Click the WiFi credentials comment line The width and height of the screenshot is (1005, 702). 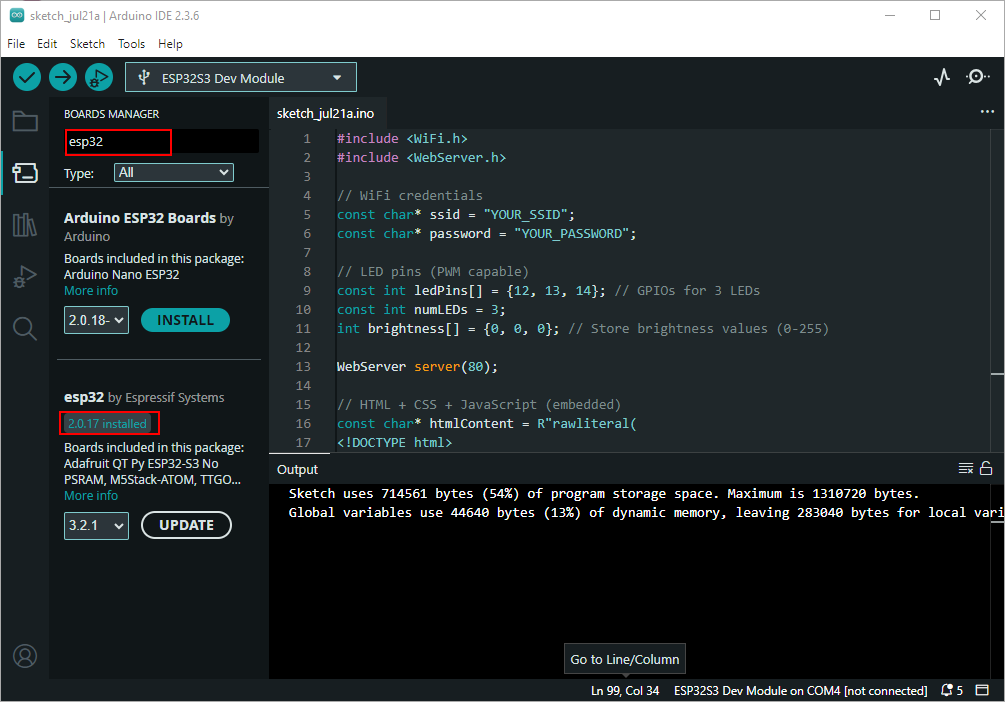coord(410,196)
